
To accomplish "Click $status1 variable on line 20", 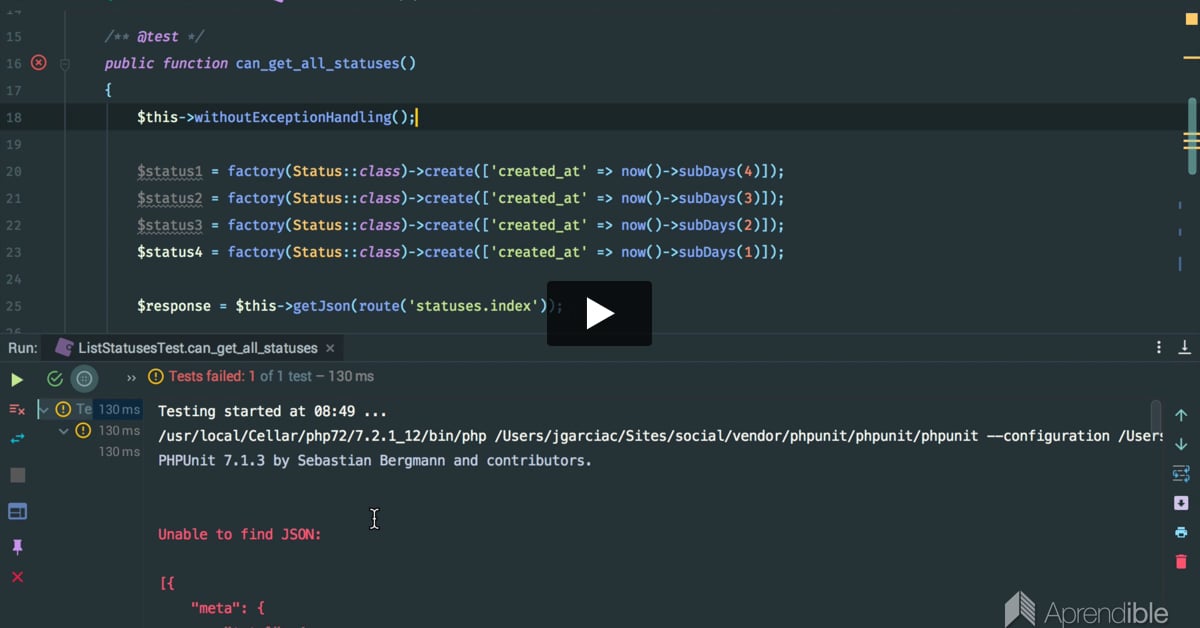I will point(170,171).
